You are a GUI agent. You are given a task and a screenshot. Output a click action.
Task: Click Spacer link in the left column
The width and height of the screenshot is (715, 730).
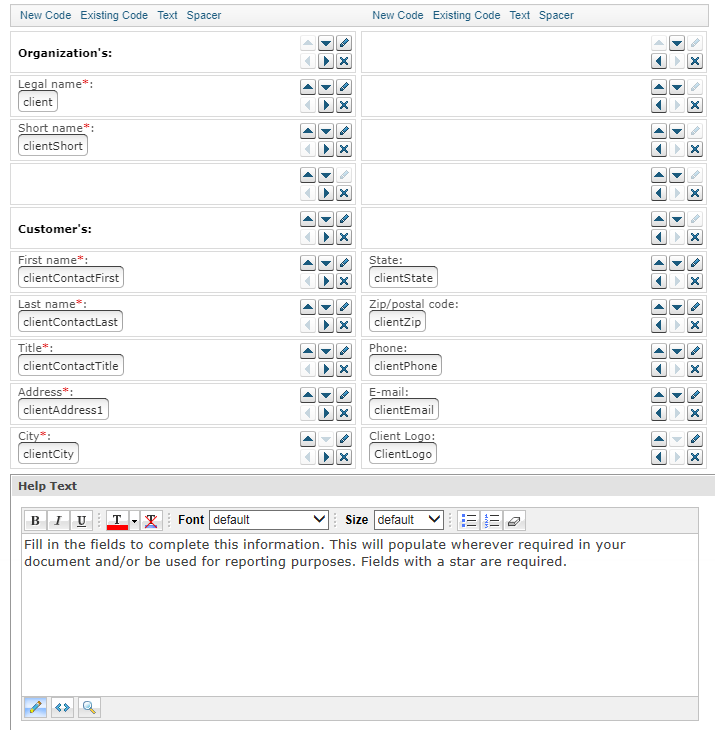204,15
